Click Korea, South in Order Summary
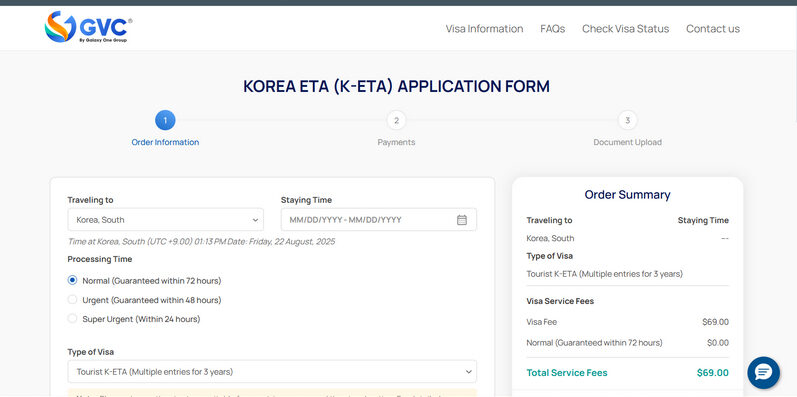The image size is (797, 397). [x=550, y=238]
